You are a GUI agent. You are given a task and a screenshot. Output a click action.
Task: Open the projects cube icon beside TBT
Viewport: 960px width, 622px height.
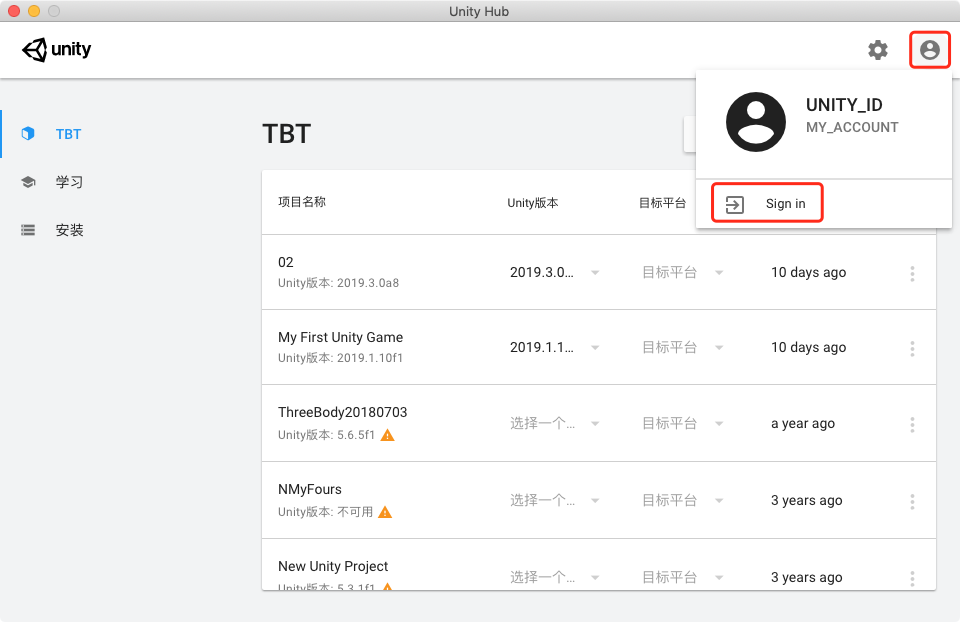coord(28,133)
